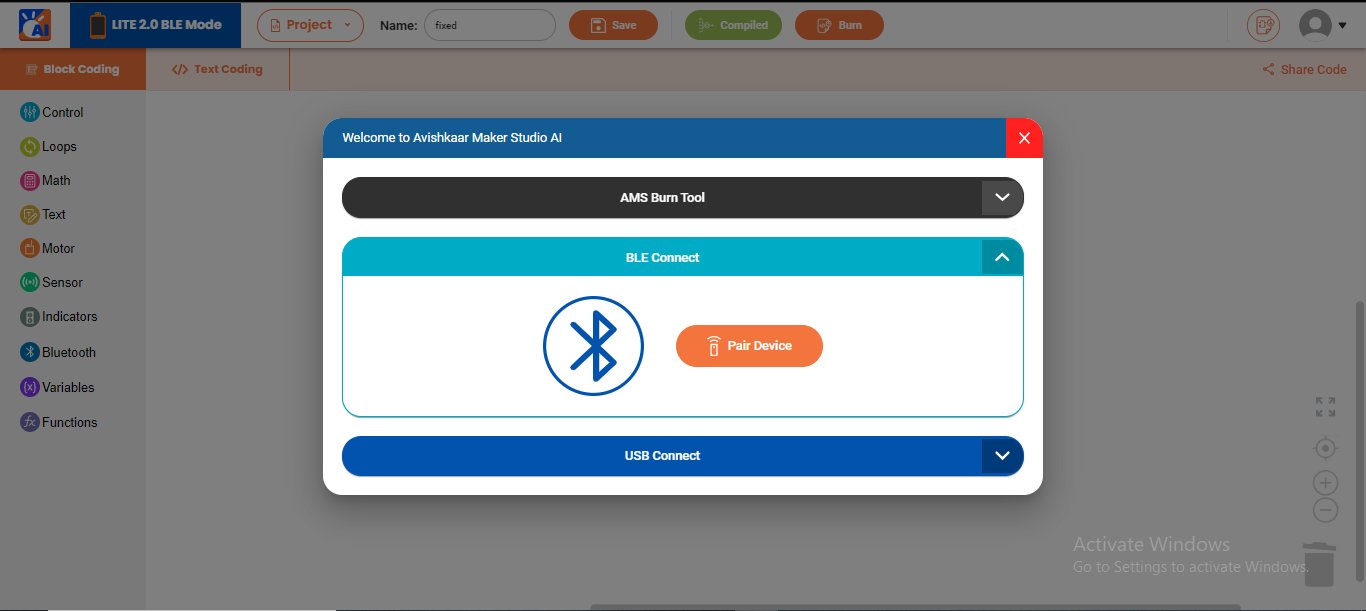This screenshot has height=611, width=1366.
Task: Click the Bluetooth category icon in sidebar
Action: (x=30, y=352)
